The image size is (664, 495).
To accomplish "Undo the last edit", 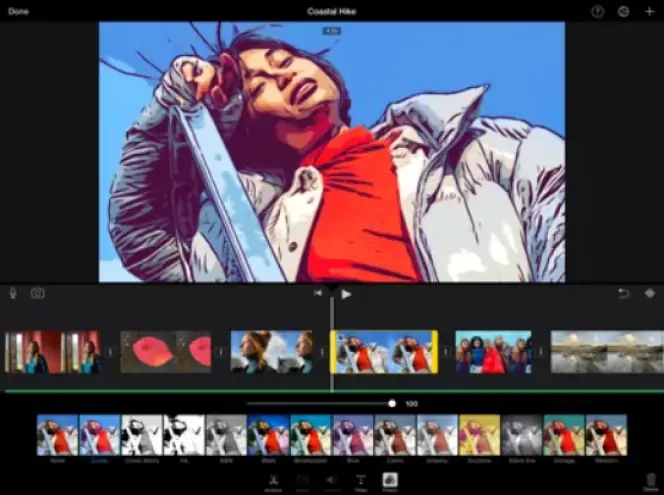I will point(623,293).
